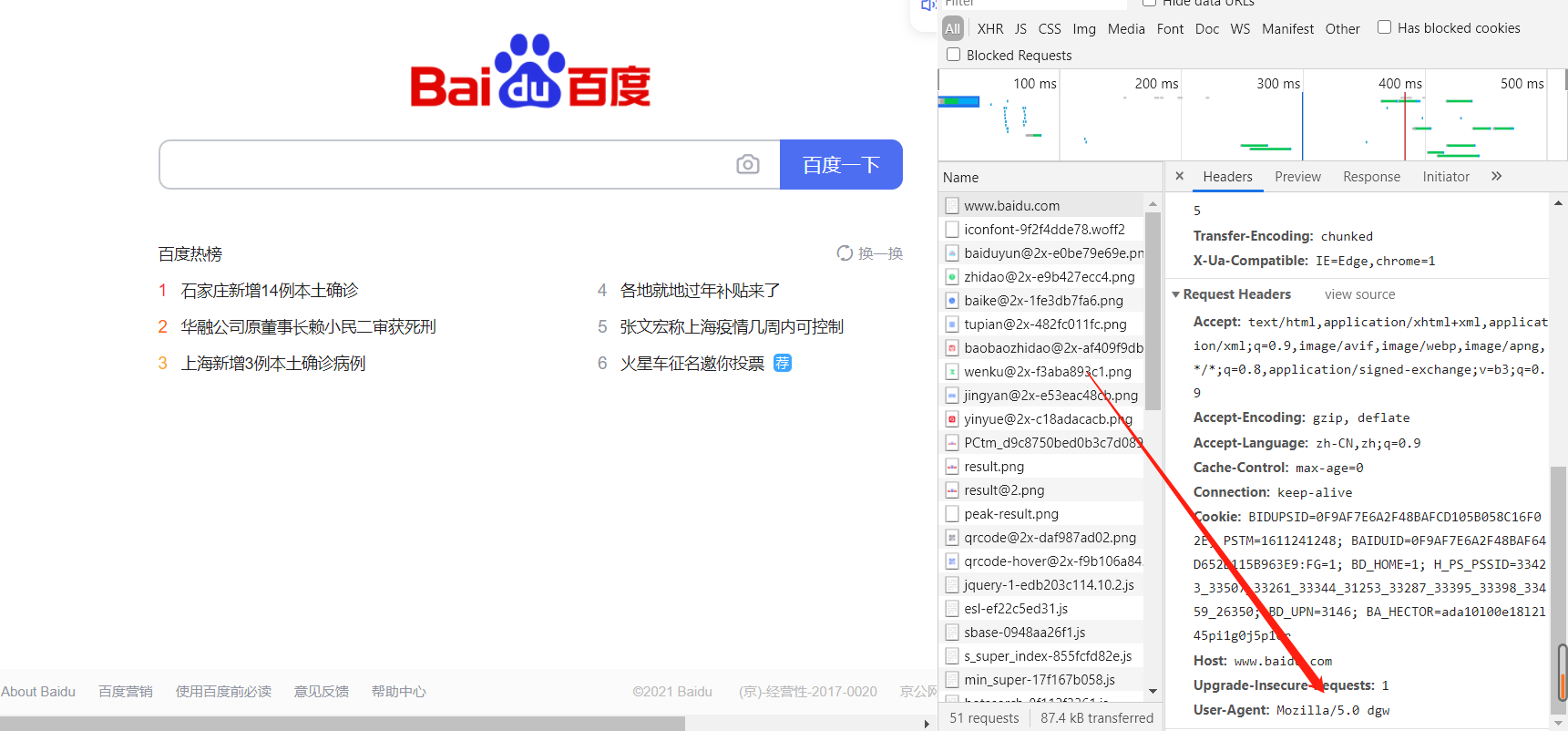Click icon of result.png request

pyautogui.click(x=952, y=467)
